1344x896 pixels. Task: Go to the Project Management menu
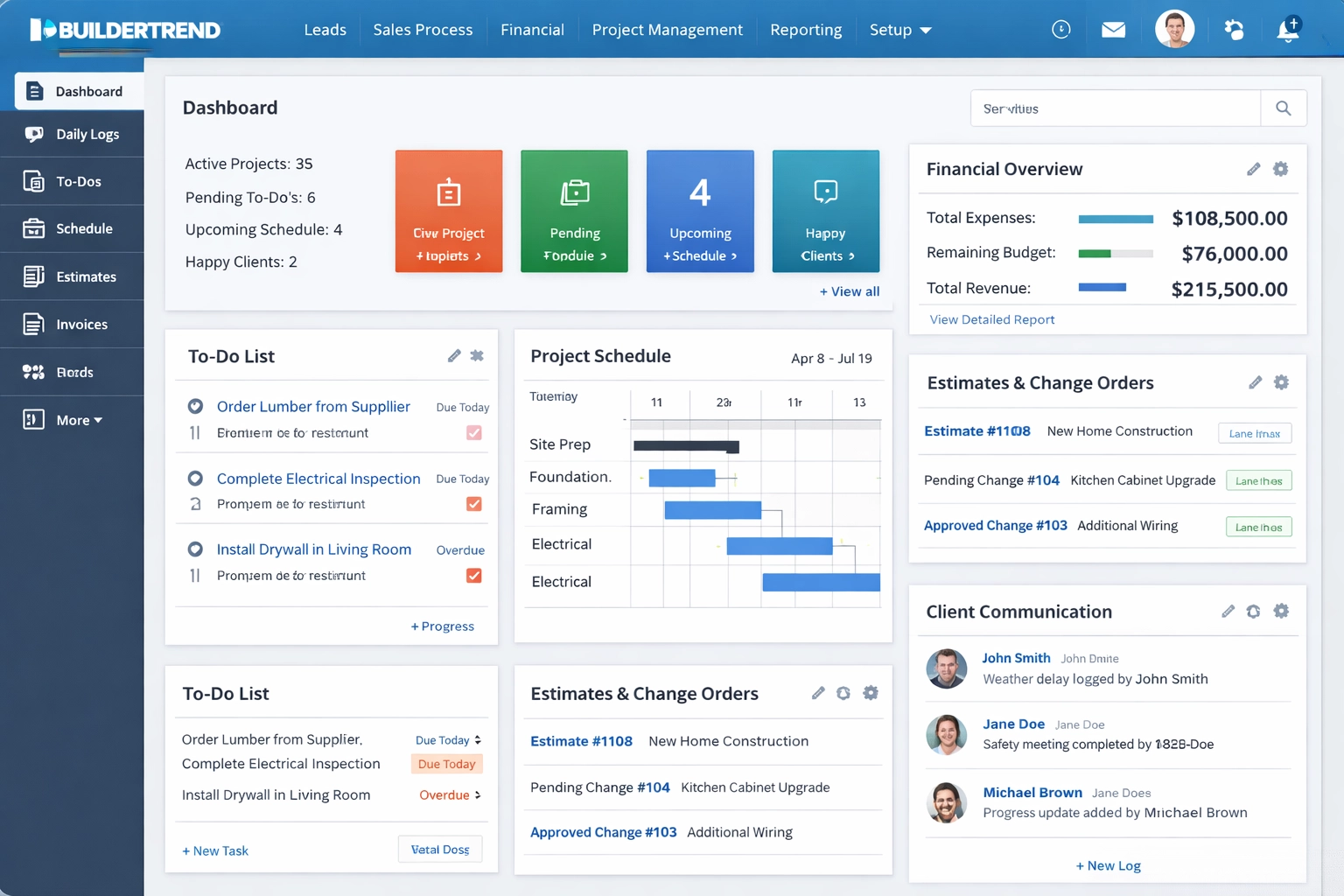click(667, 29)
